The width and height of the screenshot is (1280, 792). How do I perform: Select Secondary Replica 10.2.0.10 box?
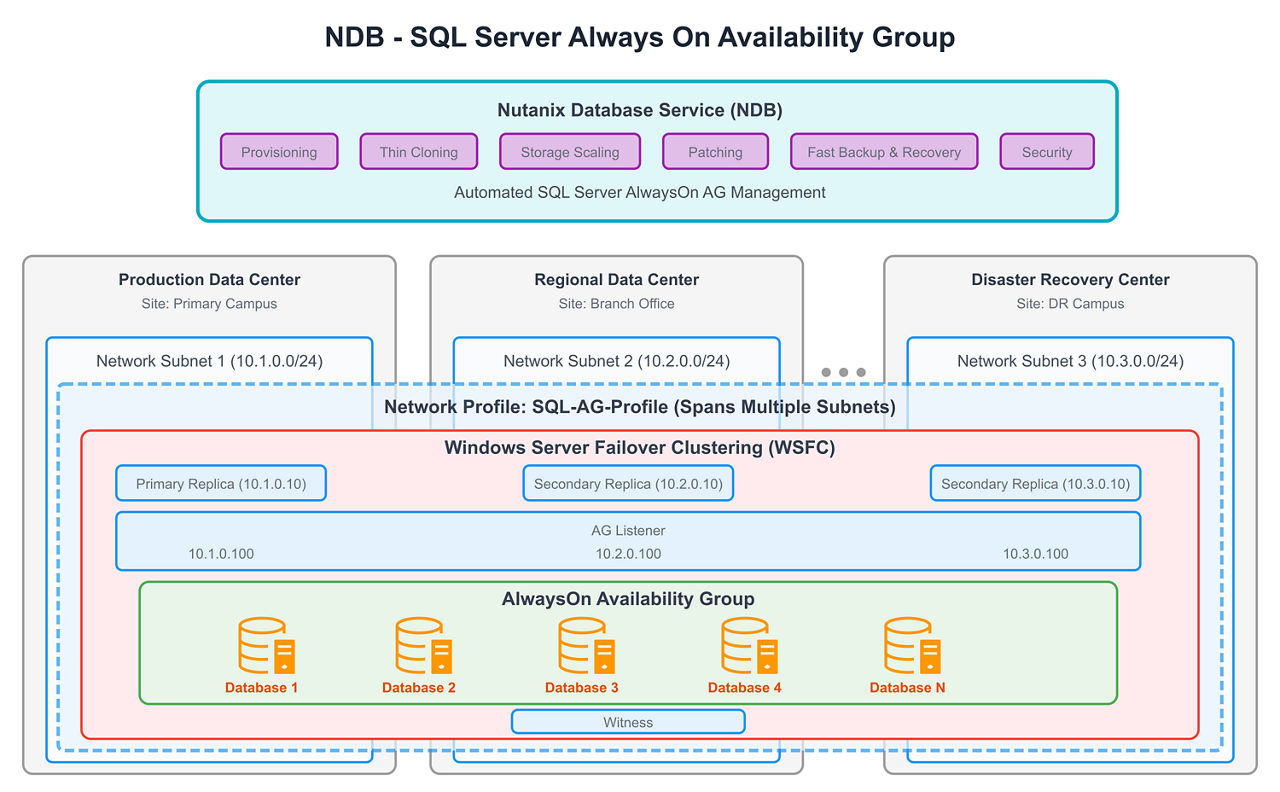[628, 483]
